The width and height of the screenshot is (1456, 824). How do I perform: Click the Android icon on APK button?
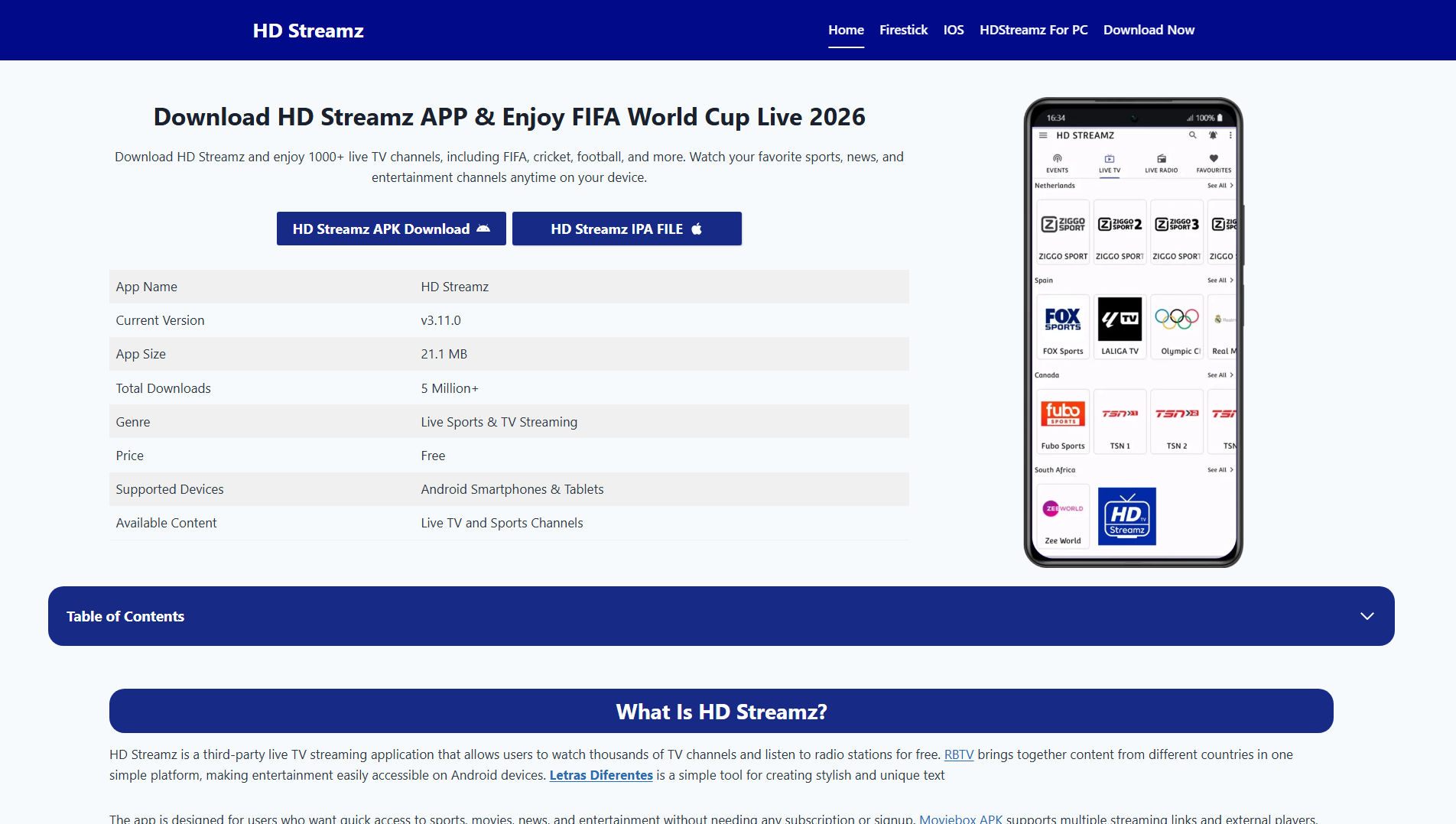click(483, 229)
